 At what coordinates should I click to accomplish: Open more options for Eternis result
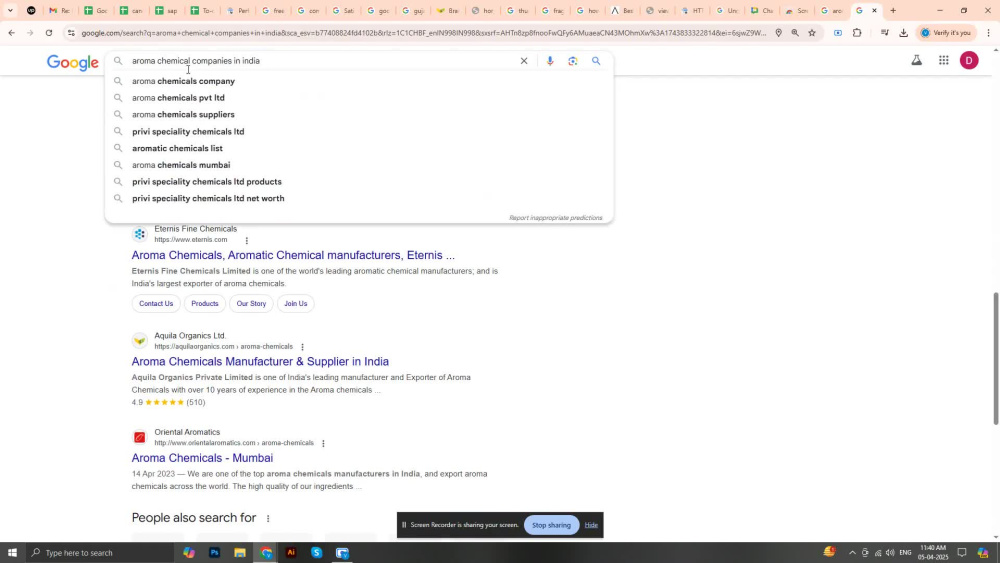tap(246, 240)
